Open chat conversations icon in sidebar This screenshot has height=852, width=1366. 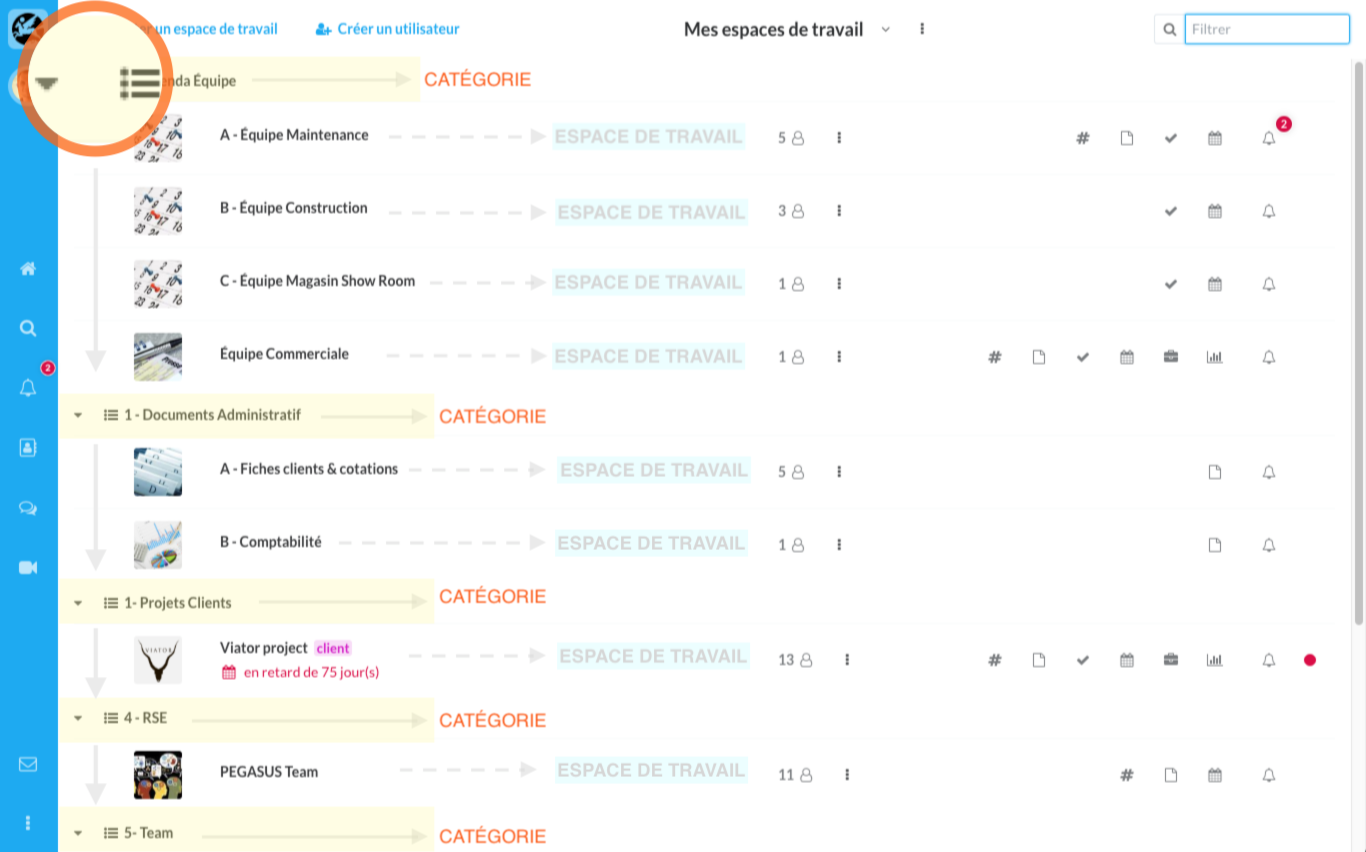coord(28,508)
